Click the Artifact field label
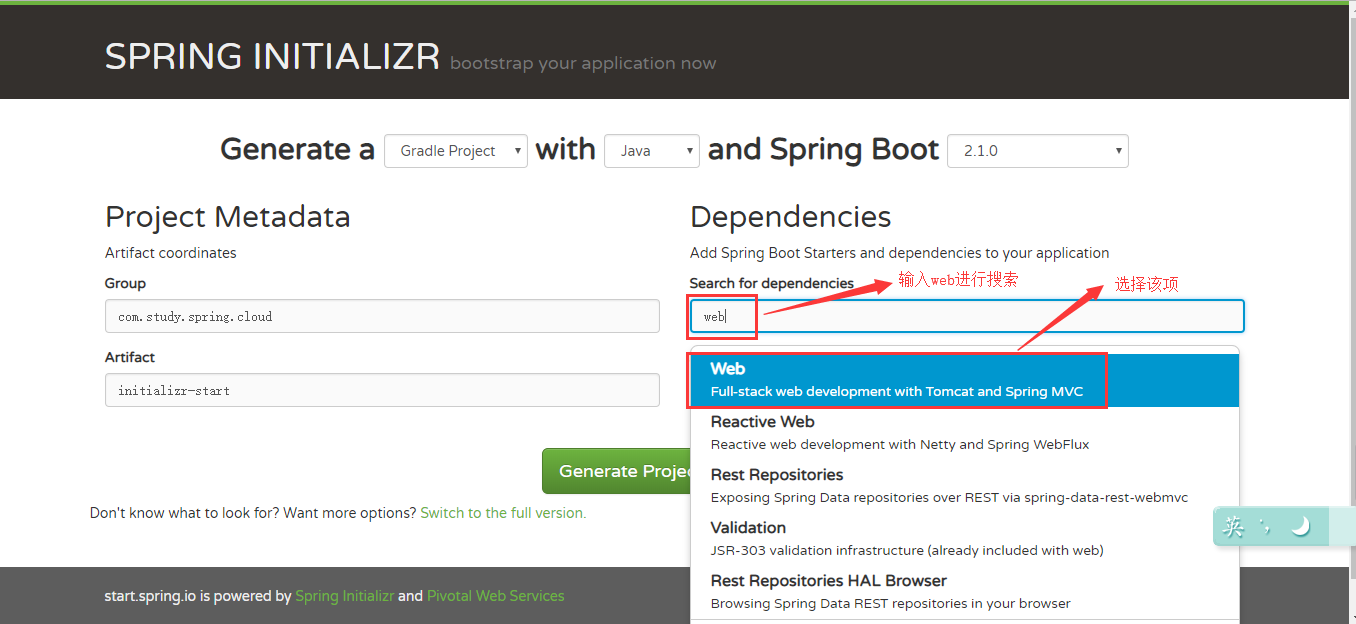 [x=130, y=357]
